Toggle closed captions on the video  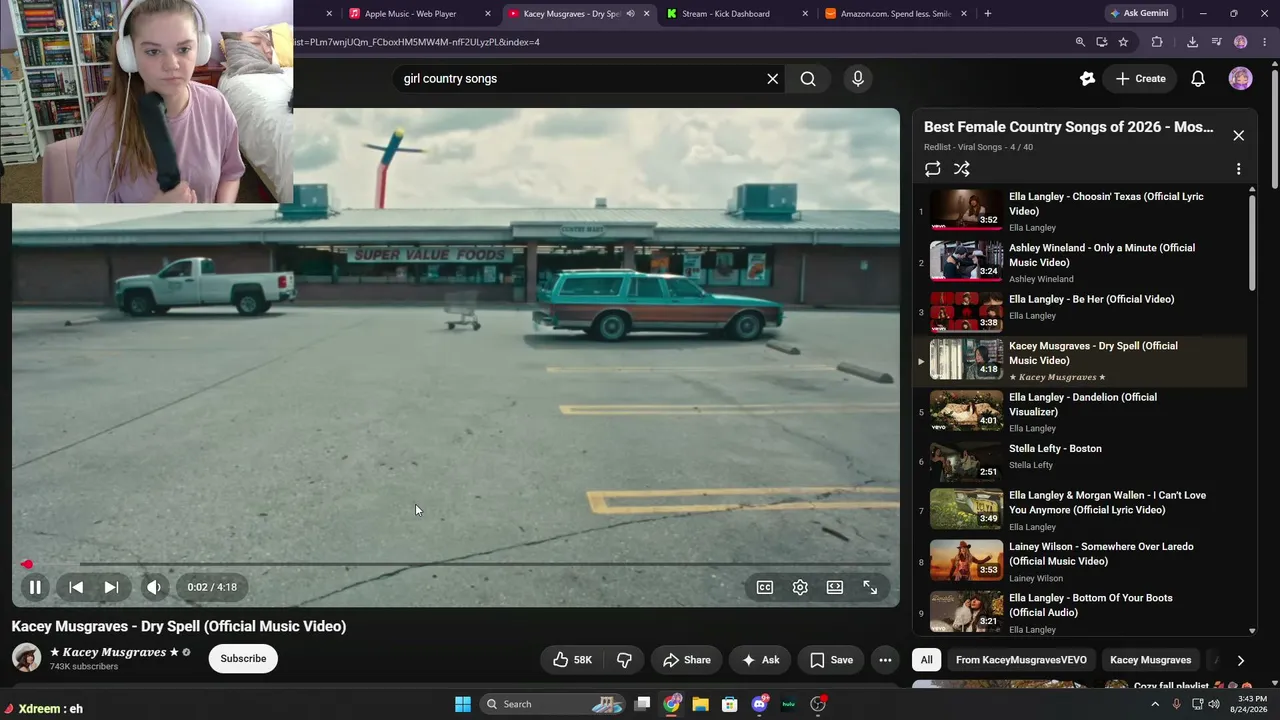click(x=765, y=587)
